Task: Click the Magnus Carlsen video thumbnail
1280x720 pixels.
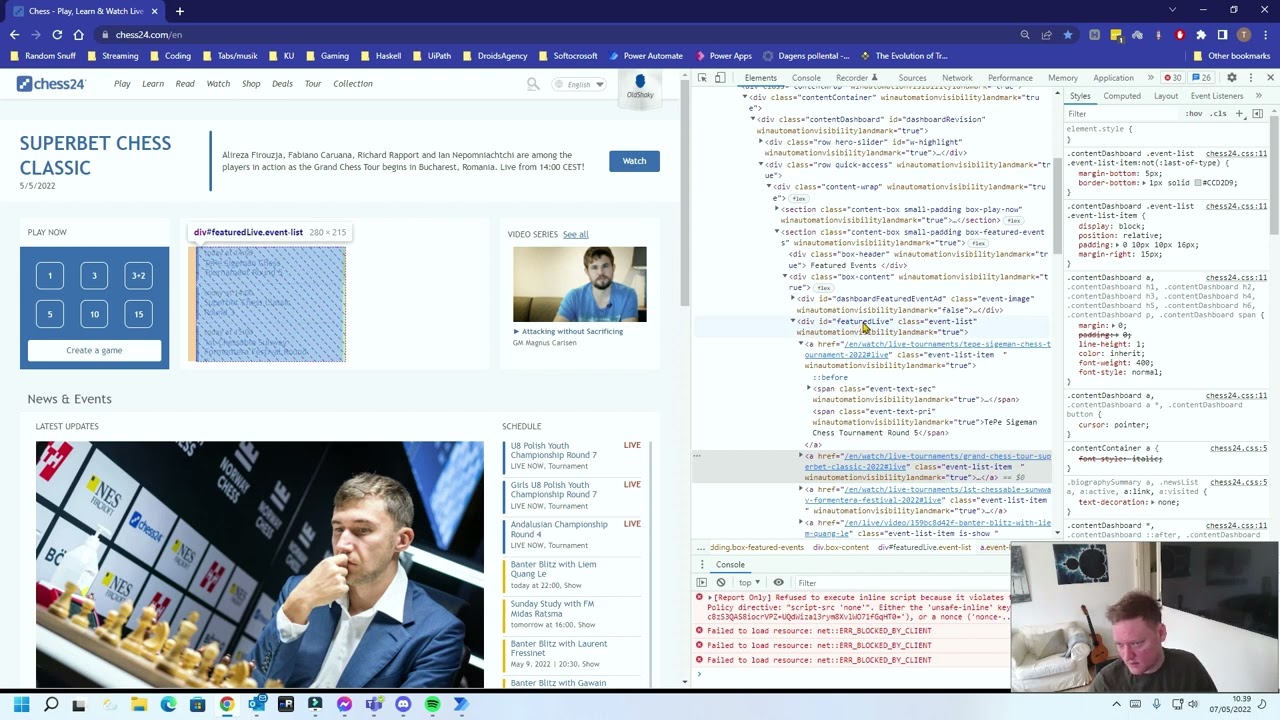Action: click(580, 284)
